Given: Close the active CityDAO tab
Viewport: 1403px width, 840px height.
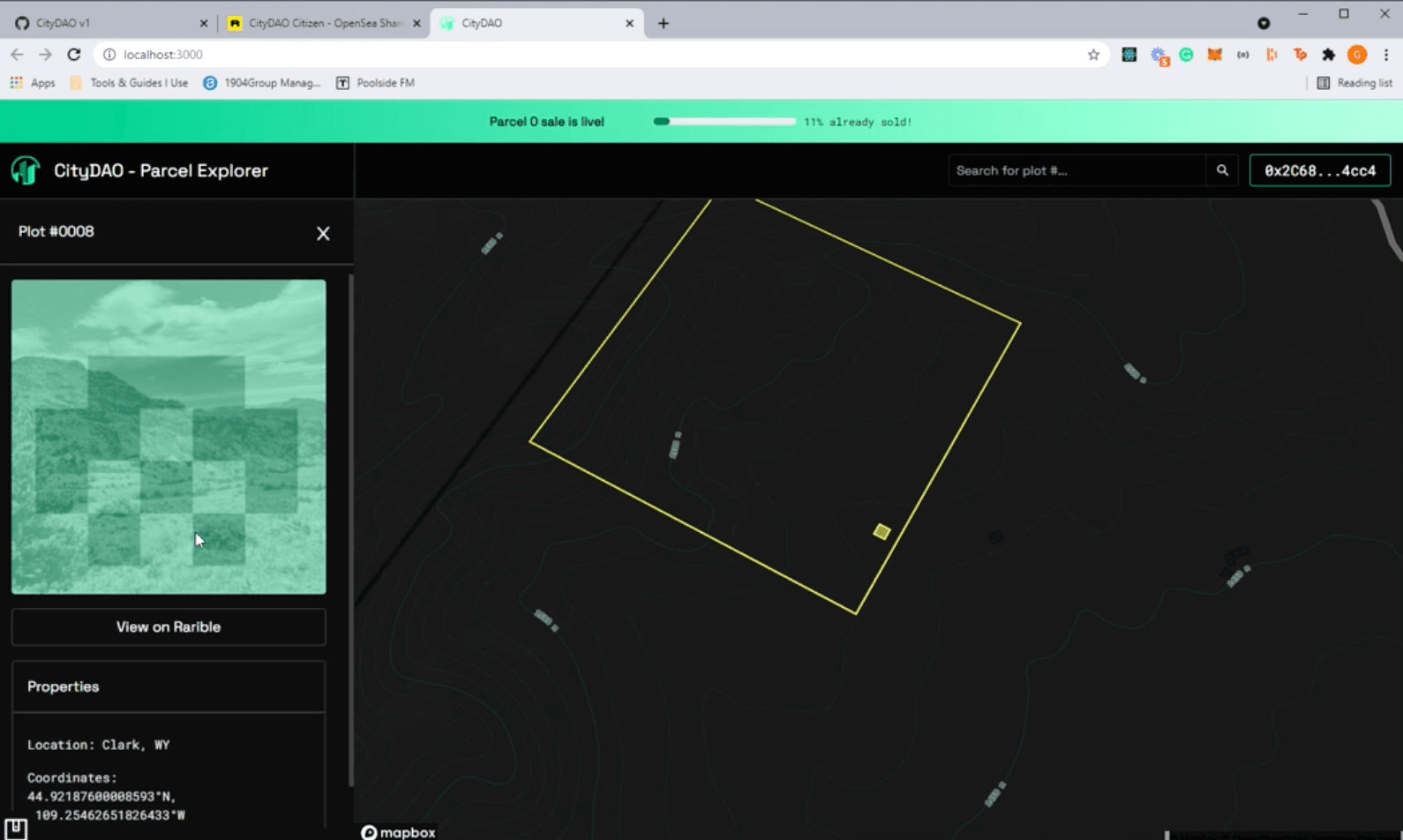Looking at the screenshot, I should (x=629, y=23).
